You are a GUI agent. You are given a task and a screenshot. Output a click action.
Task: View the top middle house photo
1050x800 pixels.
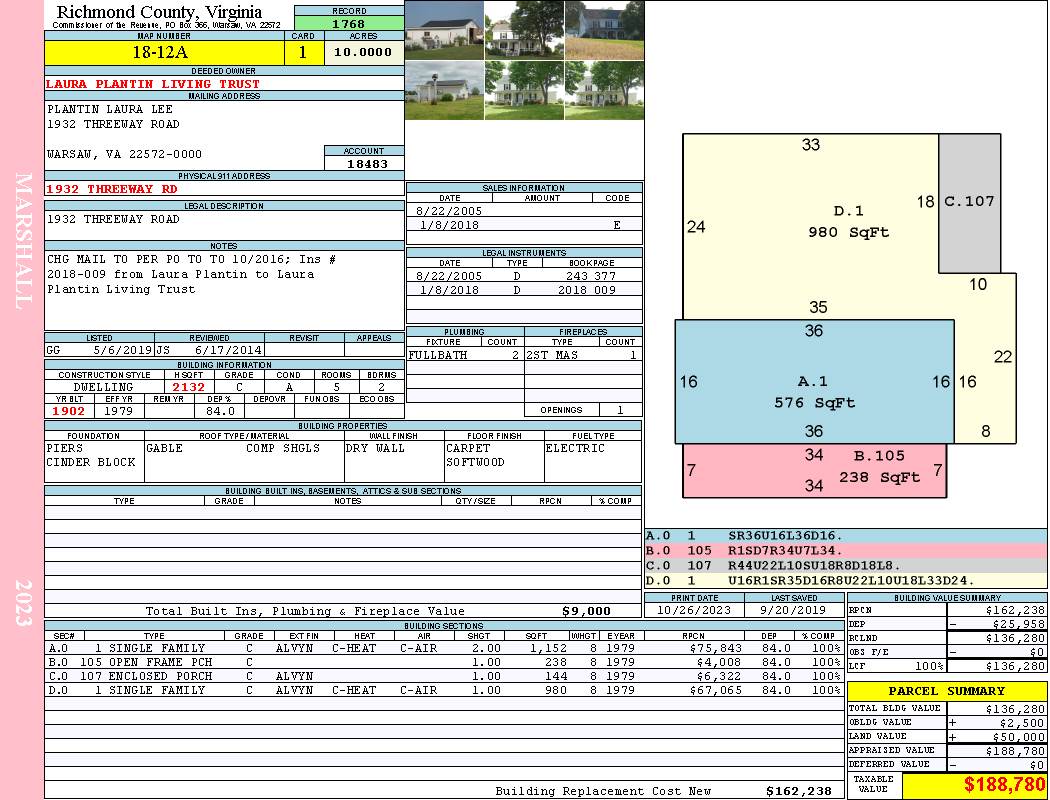pyautogui.click(x=524, y=30)
